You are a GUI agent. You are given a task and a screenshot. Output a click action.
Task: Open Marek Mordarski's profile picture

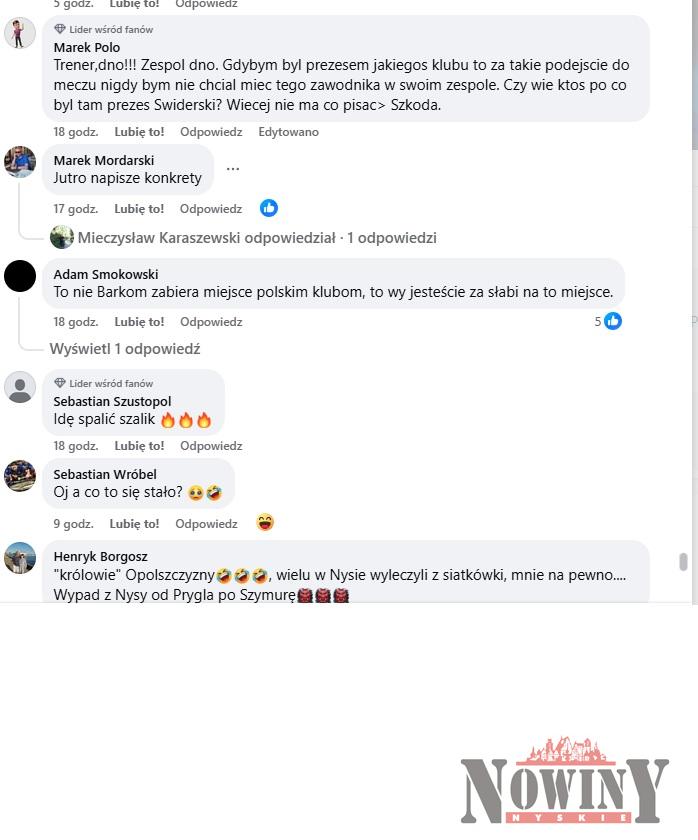[20, 161]
